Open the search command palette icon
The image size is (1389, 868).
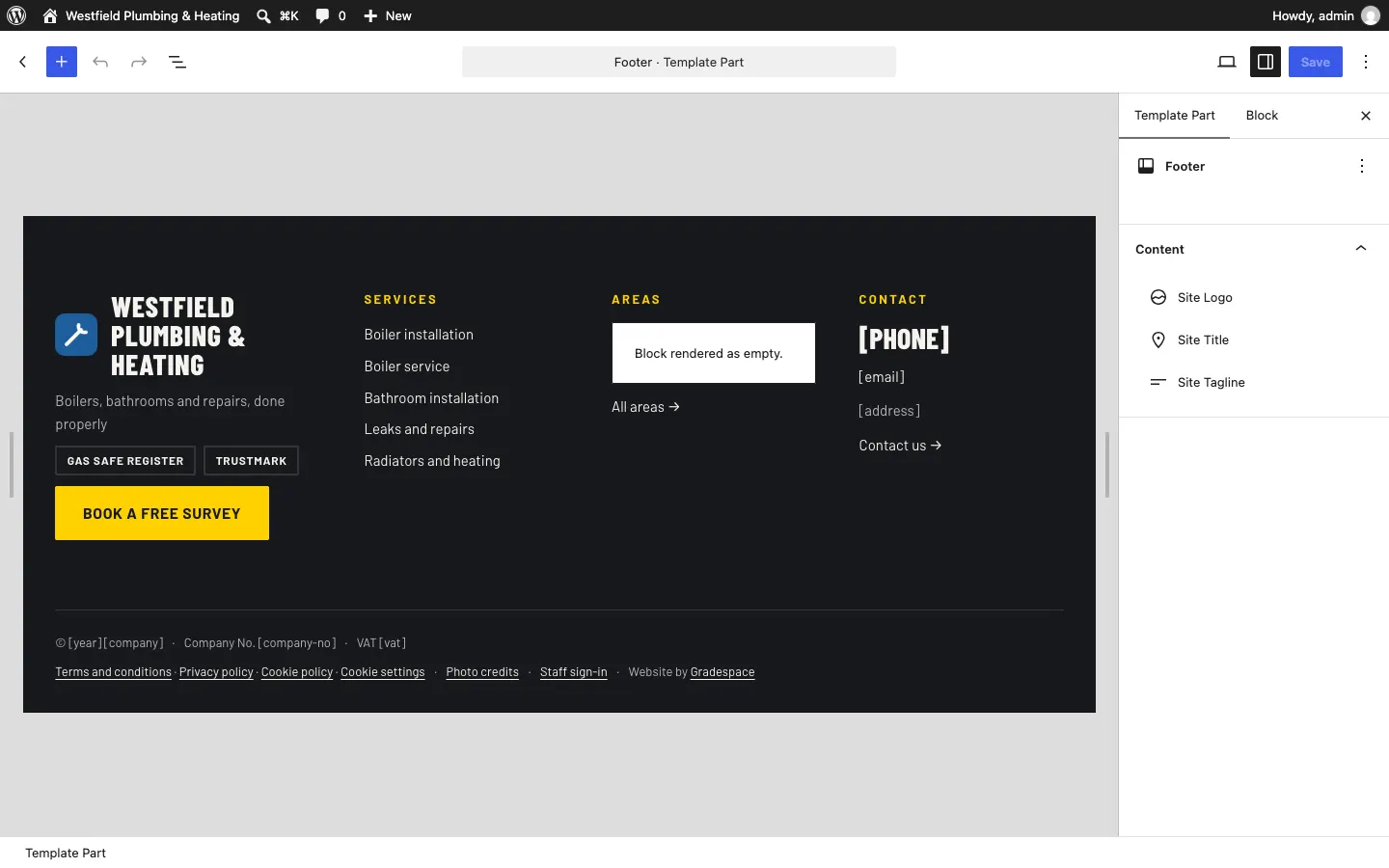263,15
